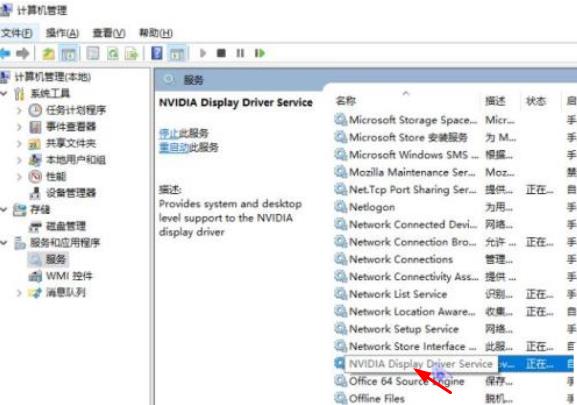The width and height of the screenshot is (577, 405).
Task: Select Network Connectivity Assistant row
Action: click(455, 277)
